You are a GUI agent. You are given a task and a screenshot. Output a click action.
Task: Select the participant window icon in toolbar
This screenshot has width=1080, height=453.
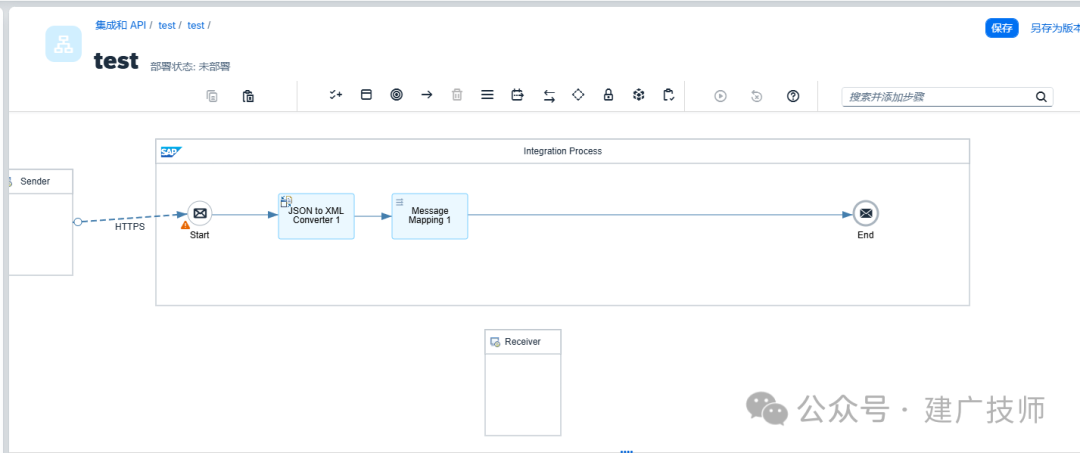[x=366, y=96]
